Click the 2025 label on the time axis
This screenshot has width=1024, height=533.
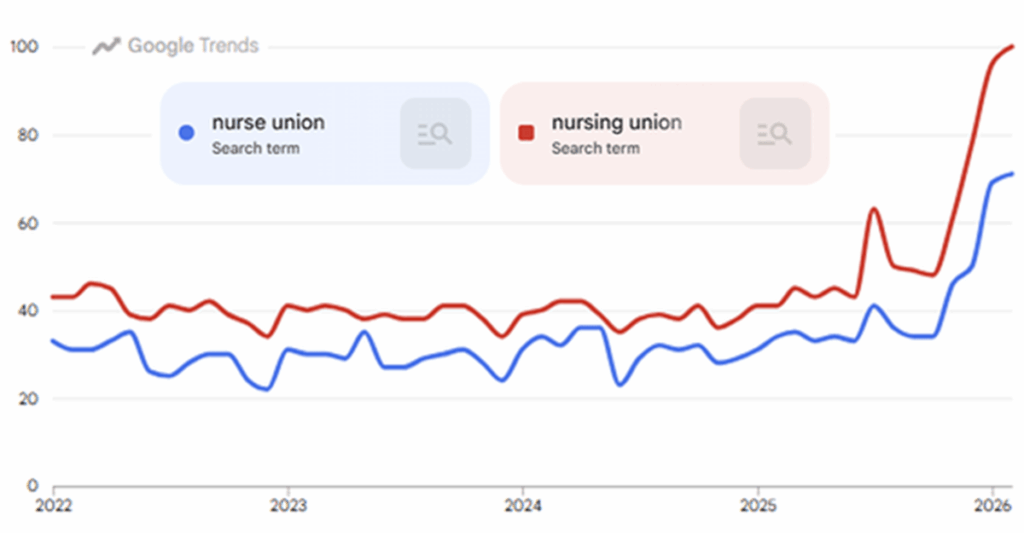[757, 503]
